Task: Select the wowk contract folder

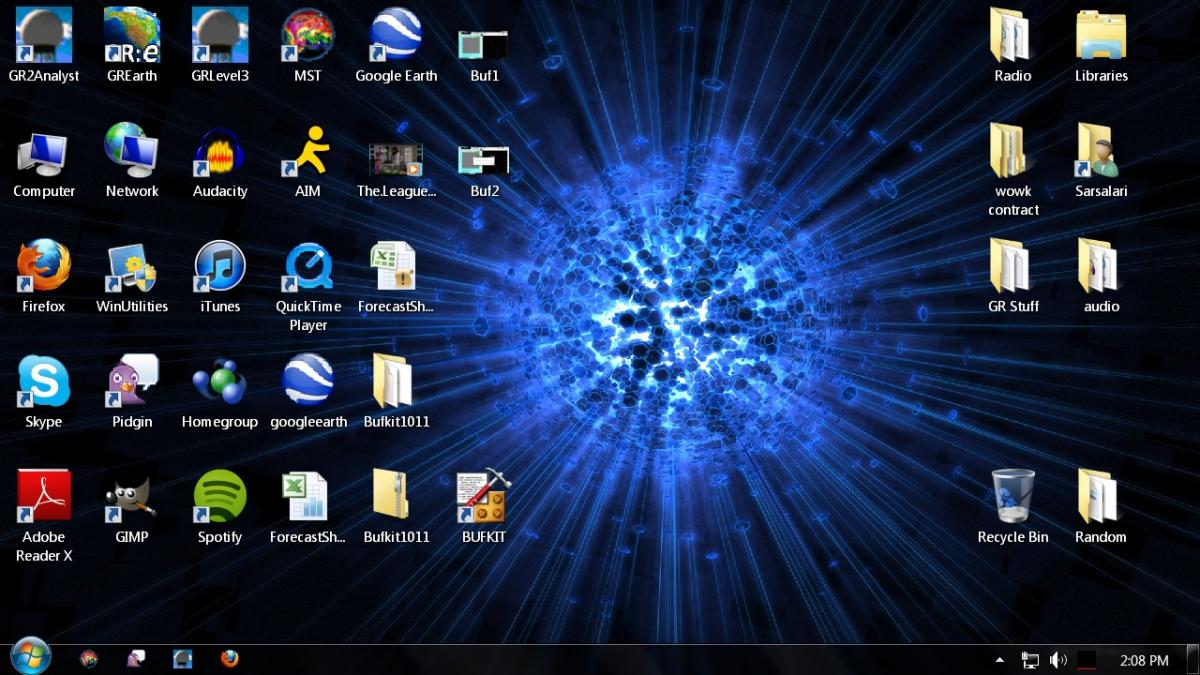Action: [1013, 170]
